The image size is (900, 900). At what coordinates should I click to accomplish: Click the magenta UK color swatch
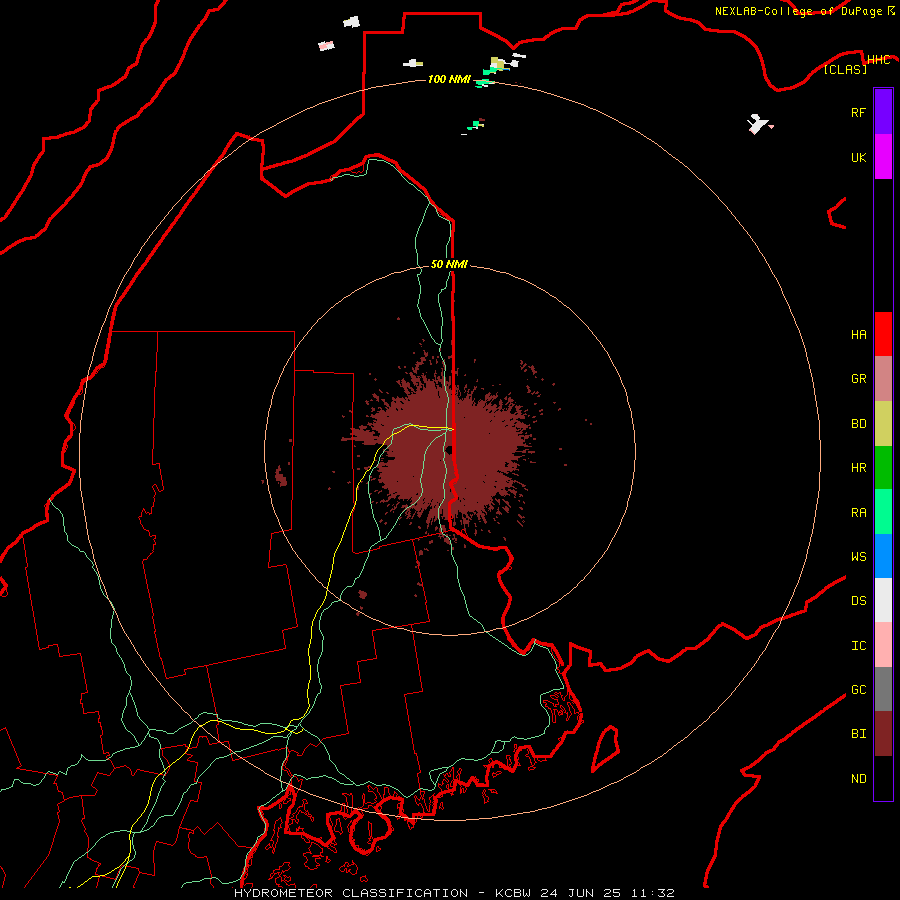(883, 157)
